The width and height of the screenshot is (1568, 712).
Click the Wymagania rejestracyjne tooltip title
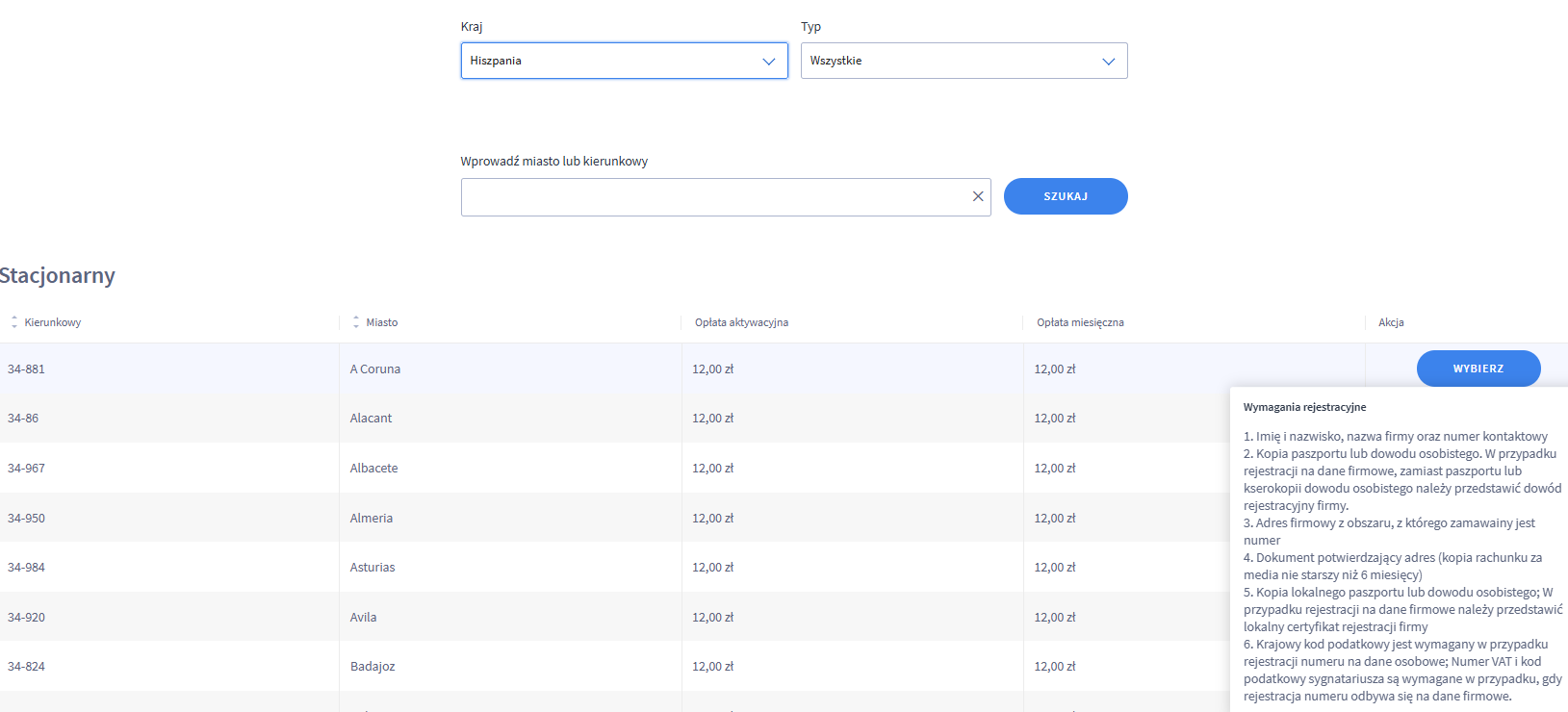tap(1304, 407)
